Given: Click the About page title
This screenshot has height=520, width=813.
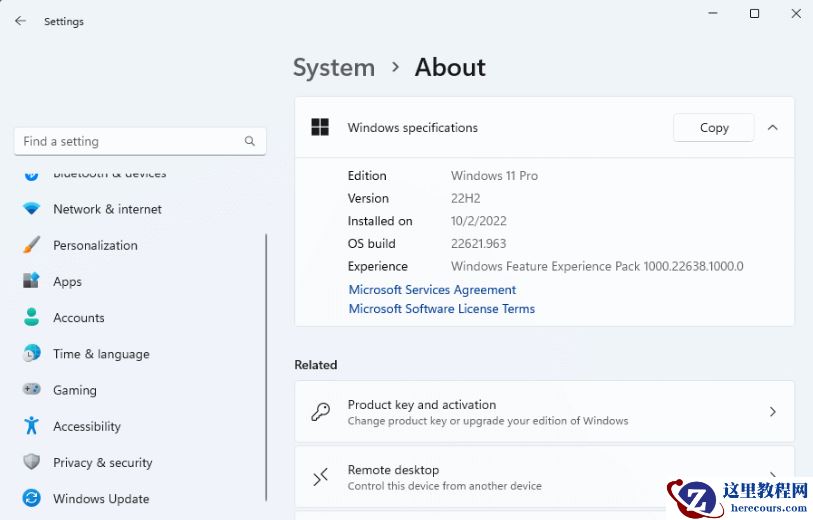Looking at the screenshot, I should [450, 67].
